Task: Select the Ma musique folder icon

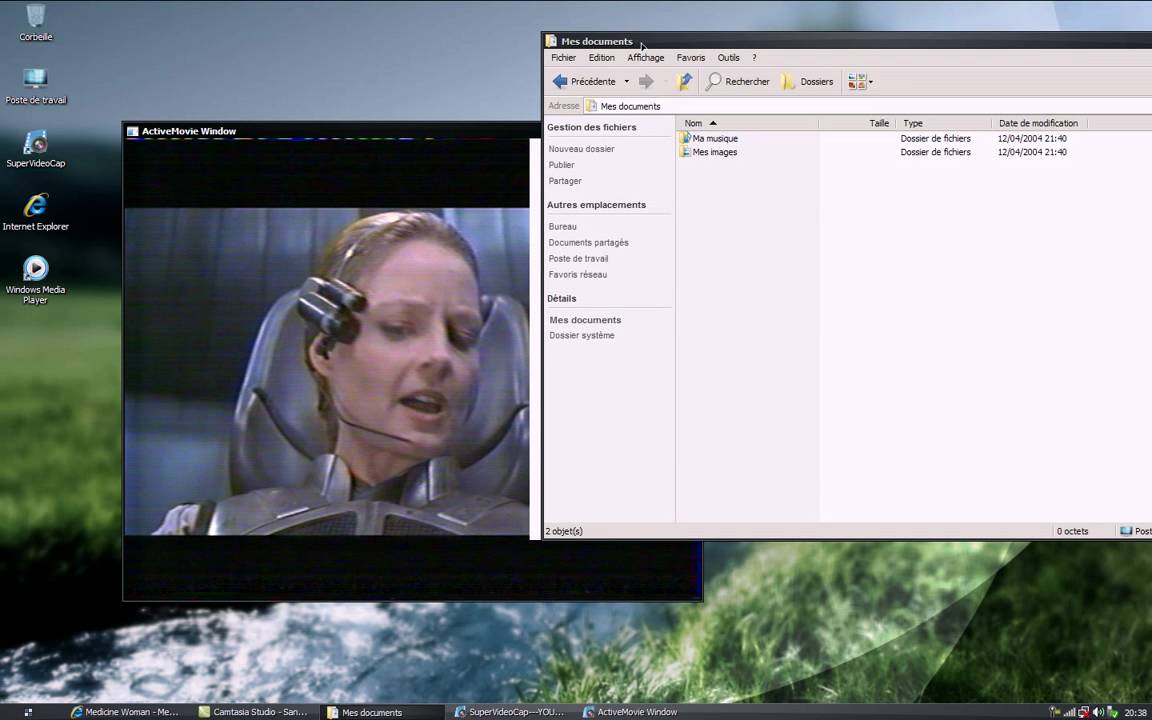Action: click(x=685, y=138)
